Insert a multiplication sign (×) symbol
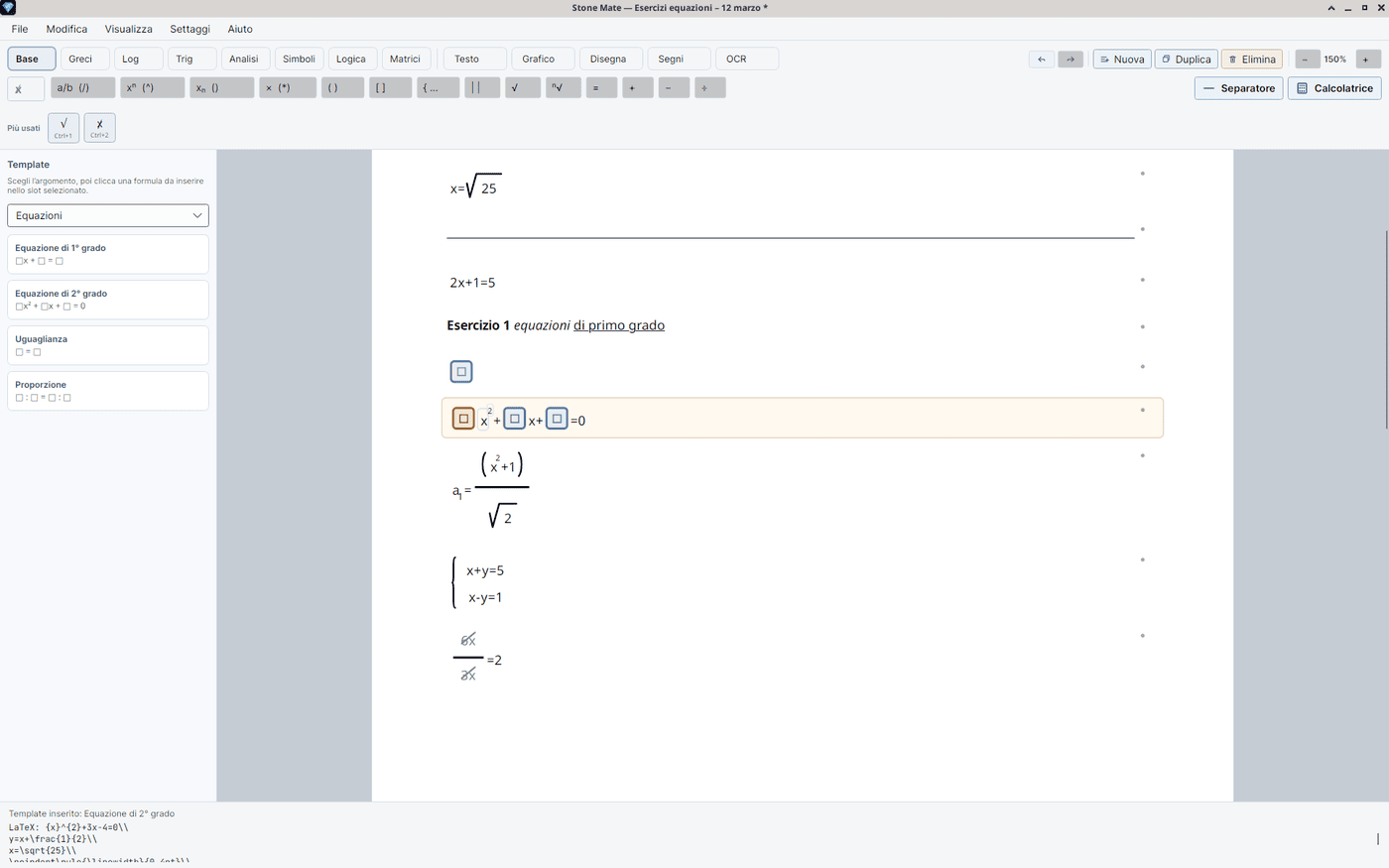This screenshot has height=868, width=1389. pyautogui.click(x=288, y=88)
